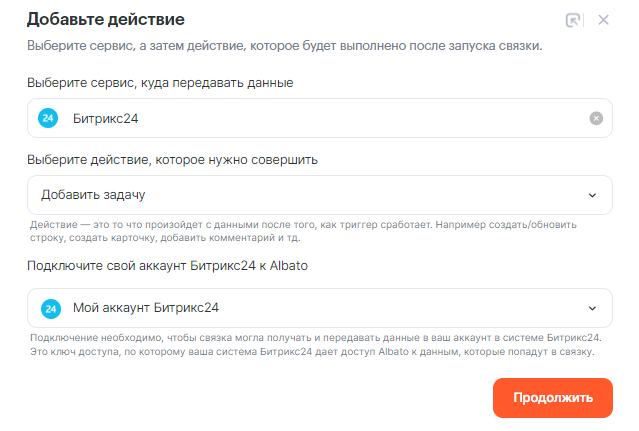Viewport: 639px width, 431px height.
Task: Click the Битрикс24 logo in account selector
Action: 49,308
